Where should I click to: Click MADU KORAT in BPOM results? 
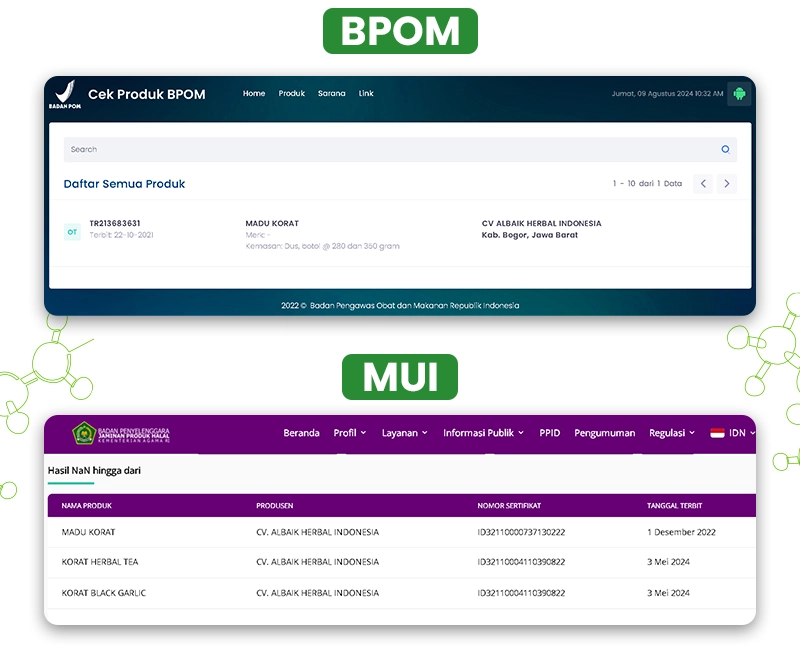[272, 223]
